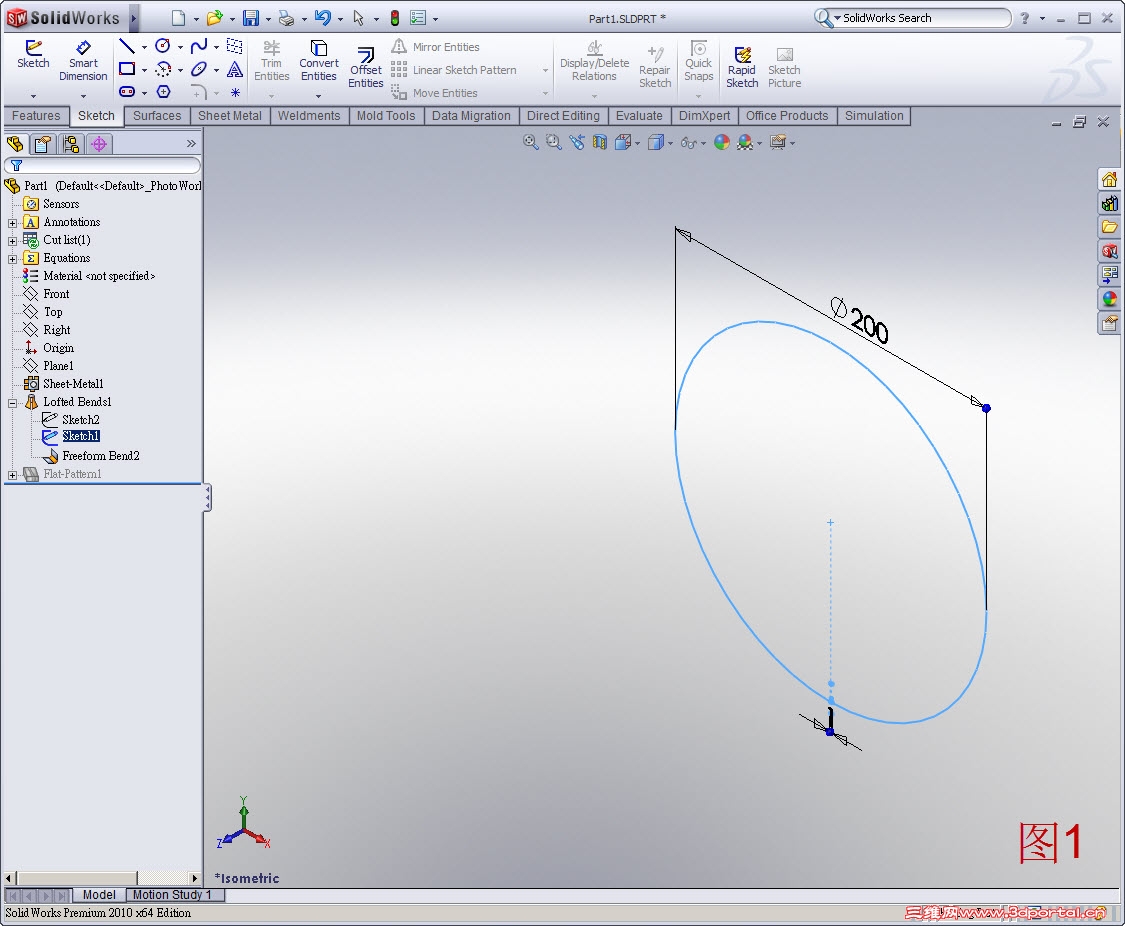This screenshot has height=926, width=1125.
Task: Click the Rapid Sketch tool
Action: 742,67
